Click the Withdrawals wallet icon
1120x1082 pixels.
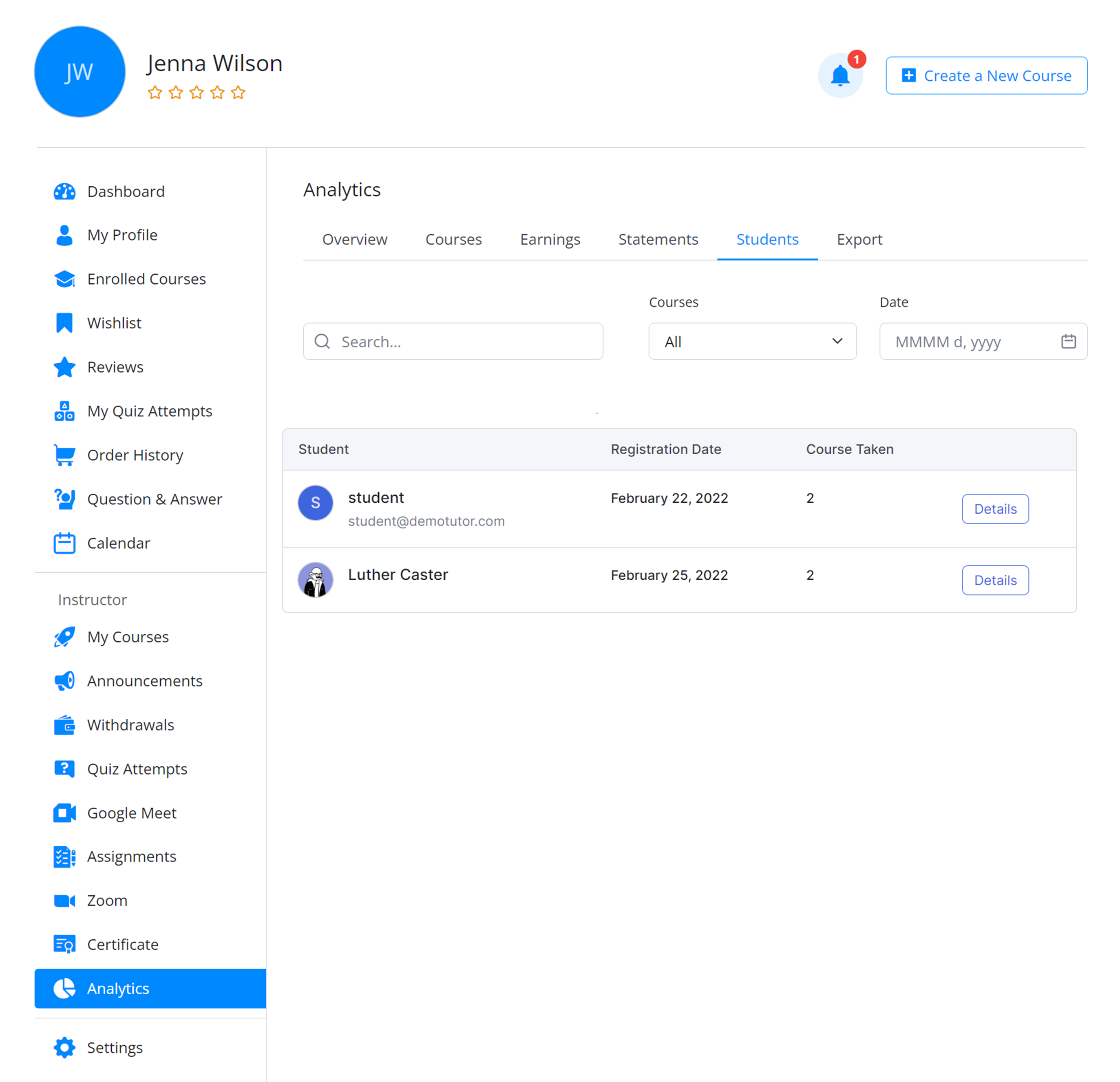tap(64, 725)
